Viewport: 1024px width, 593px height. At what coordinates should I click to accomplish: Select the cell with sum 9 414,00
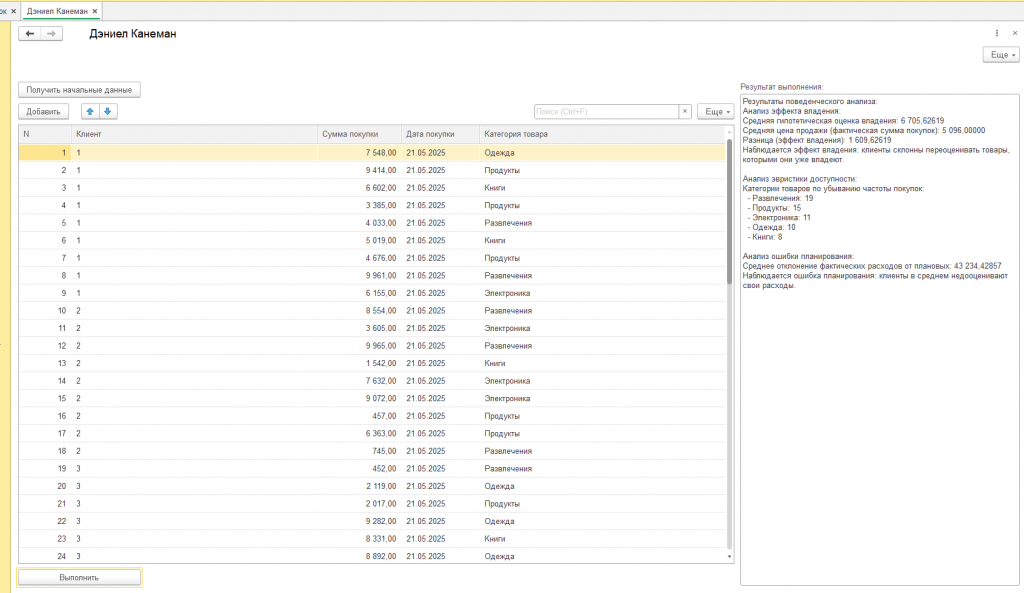point(359,170)
